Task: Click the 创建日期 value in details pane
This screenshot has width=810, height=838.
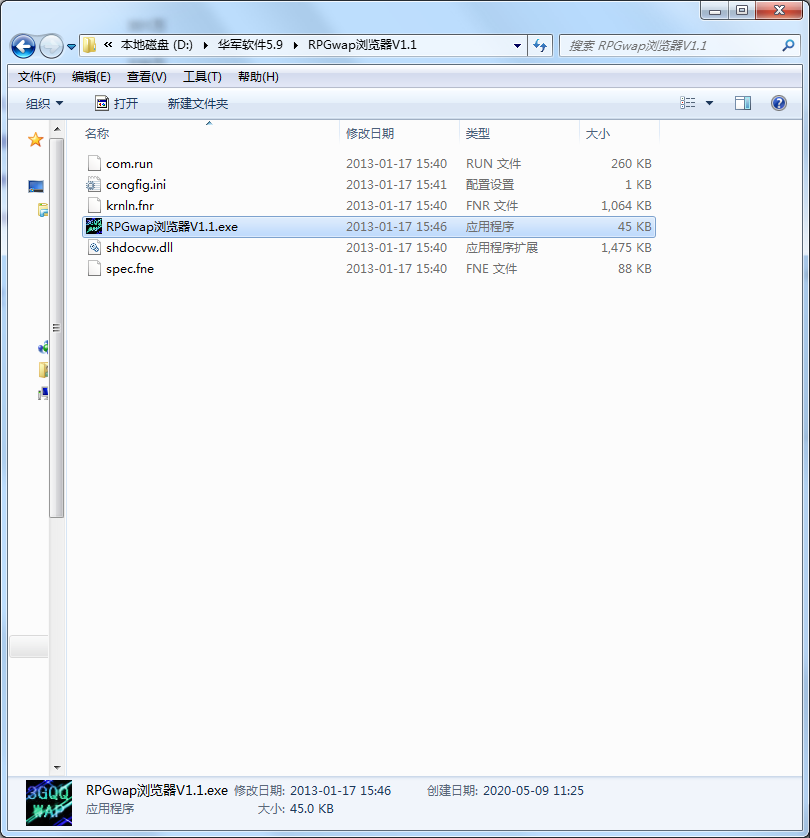Action: (x=533, y=790)
